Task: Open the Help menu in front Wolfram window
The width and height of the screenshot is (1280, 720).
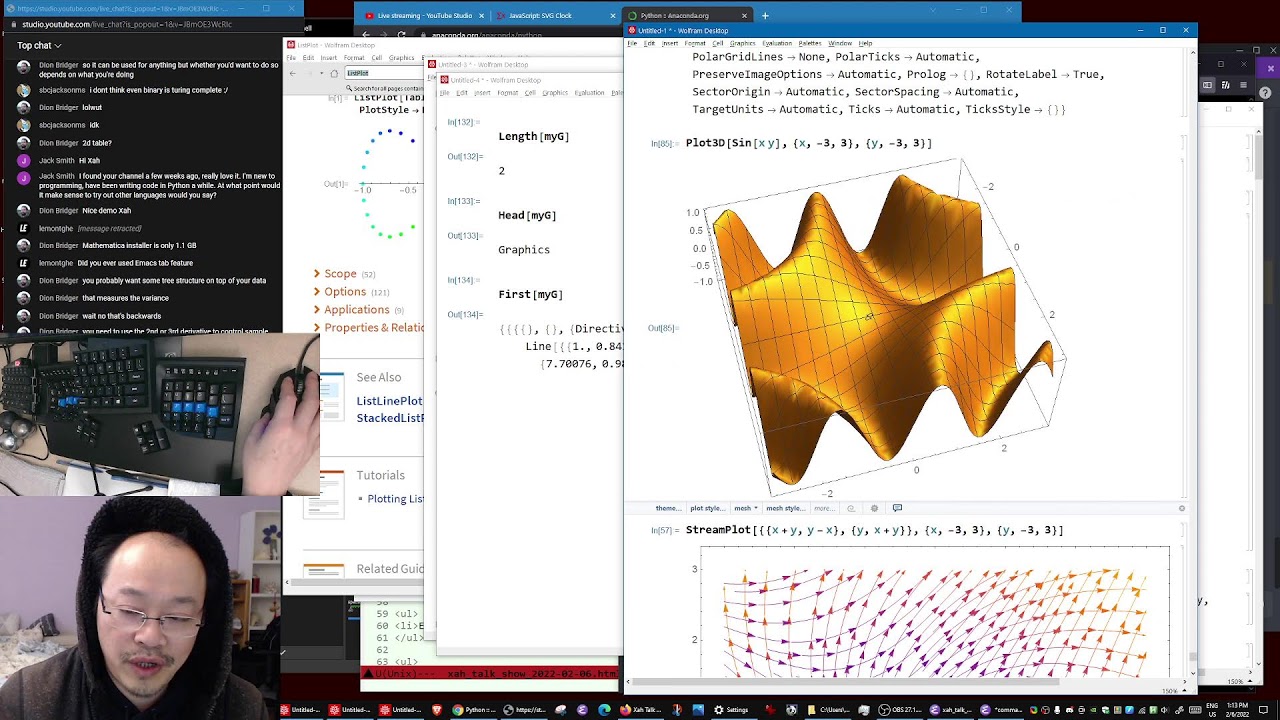Action: tap(865, 43)
